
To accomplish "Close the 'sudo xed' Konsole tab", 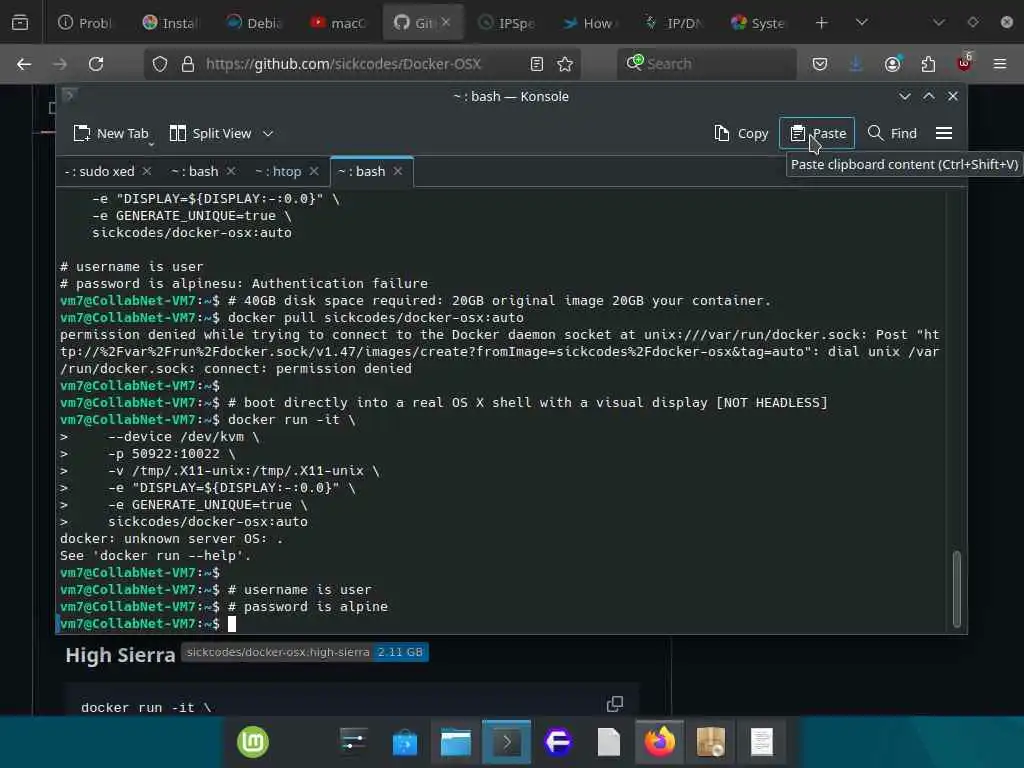I will [147, 171].
